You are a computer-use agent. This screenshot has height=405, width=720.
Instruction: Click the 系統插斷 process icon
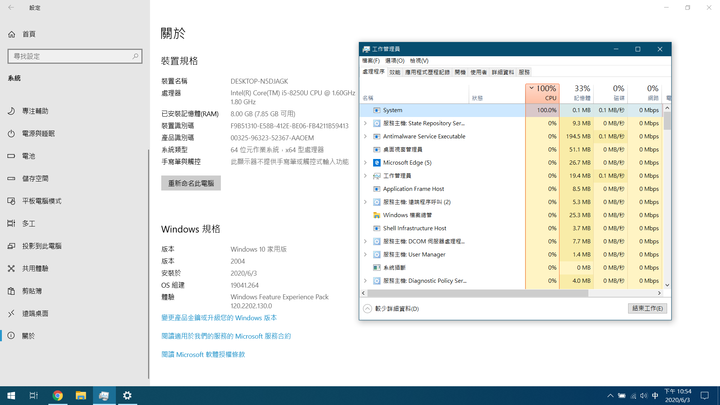click(x=377, y=267)
